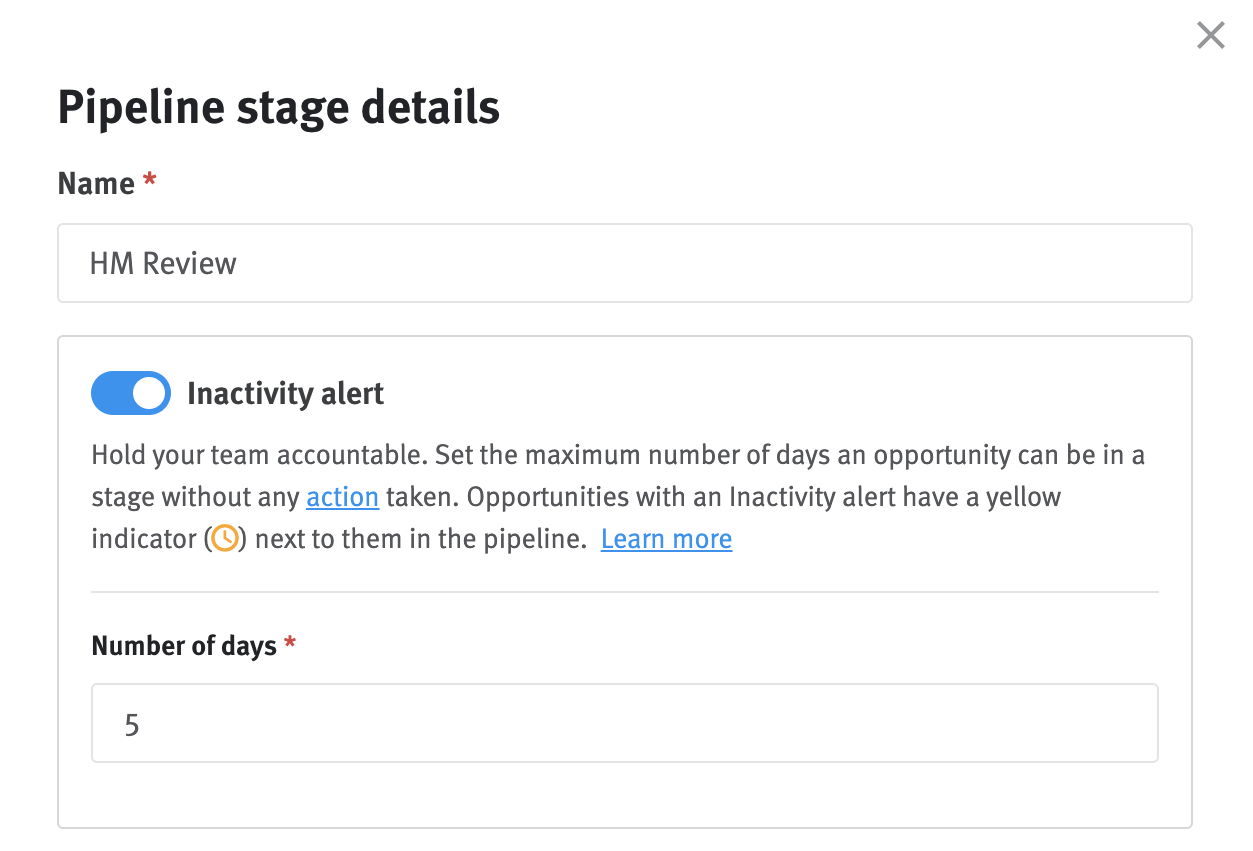Open the "action" hyperlink
1253x851 pixels.
pos(342,496)
